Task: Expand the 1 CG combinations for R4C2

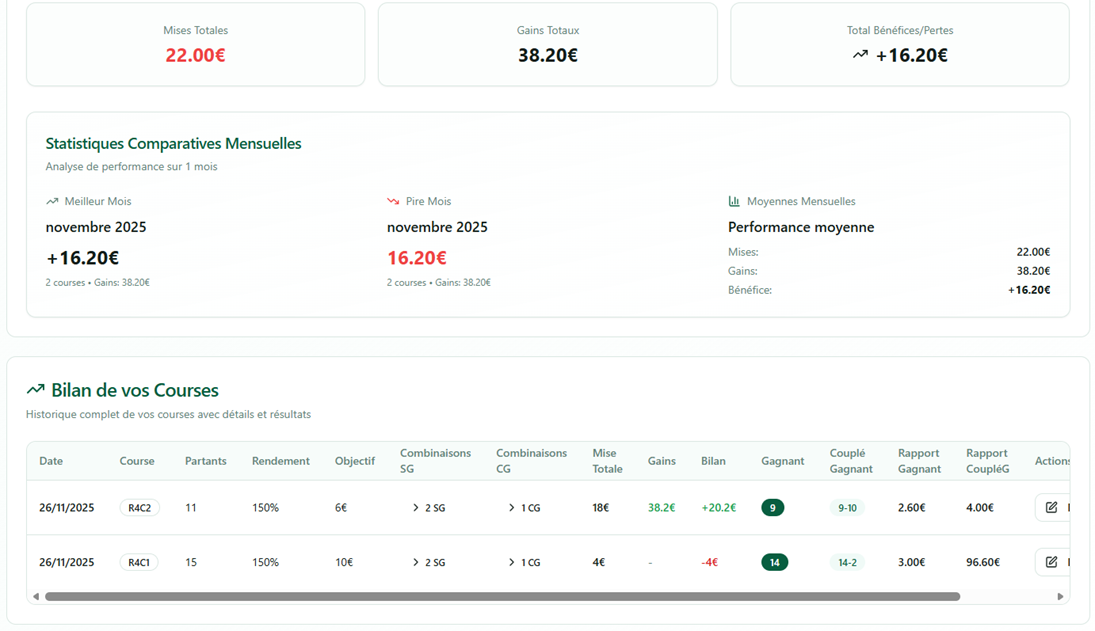Action: 524,508
